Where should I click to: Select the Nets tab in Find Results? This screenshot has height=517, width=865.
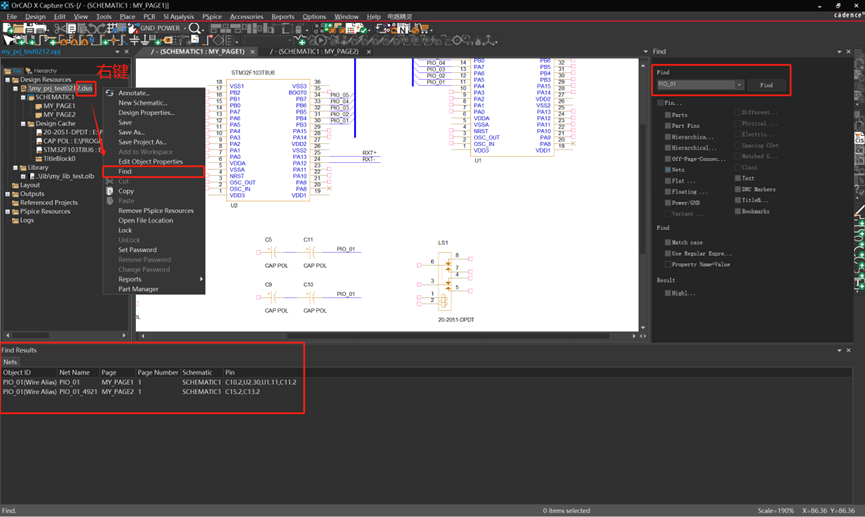coord(10,362)
